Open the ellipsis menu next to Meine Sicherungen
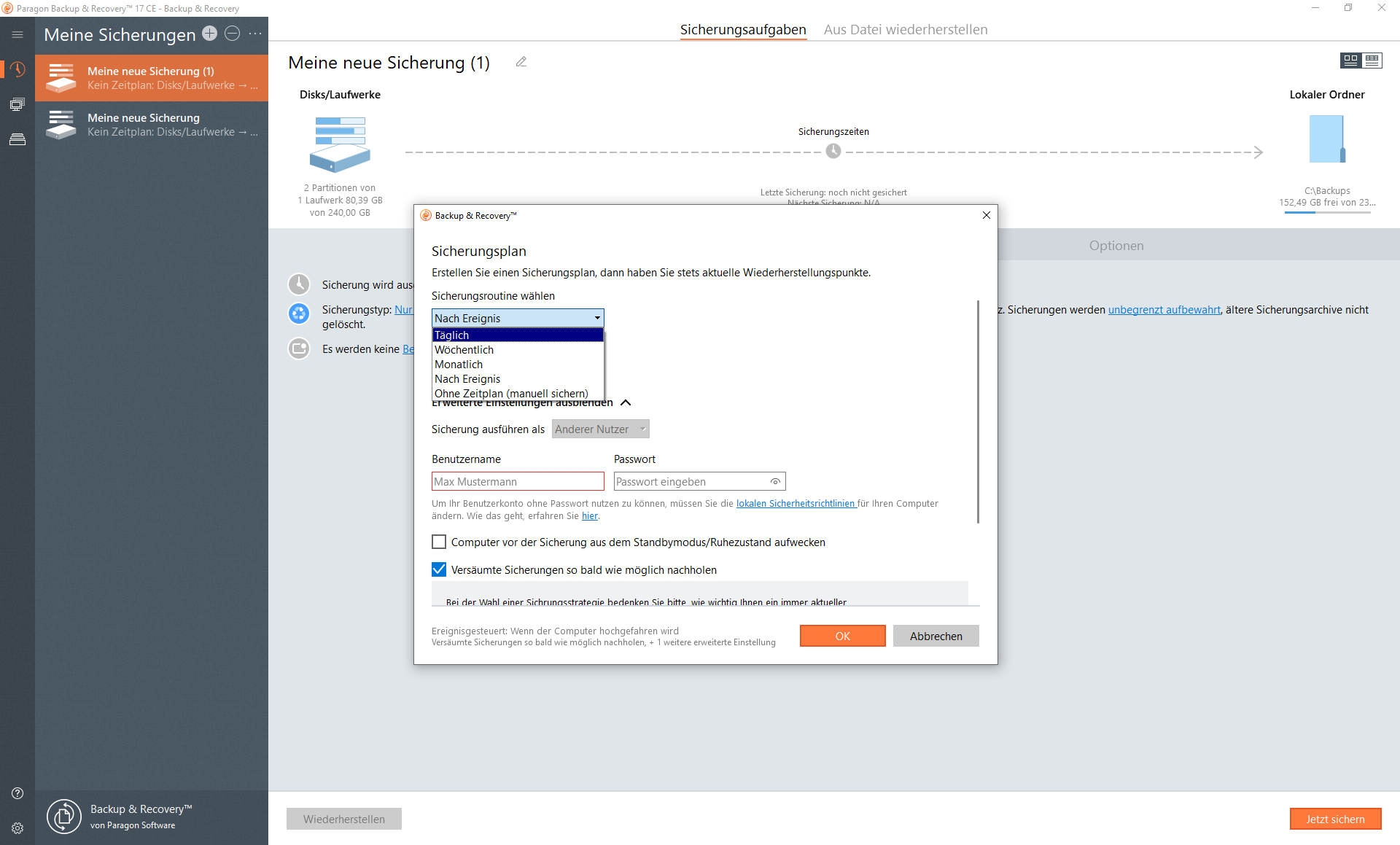Image resolution: width=1400 pixels, height=845 pixels. (x=254, y=34)
